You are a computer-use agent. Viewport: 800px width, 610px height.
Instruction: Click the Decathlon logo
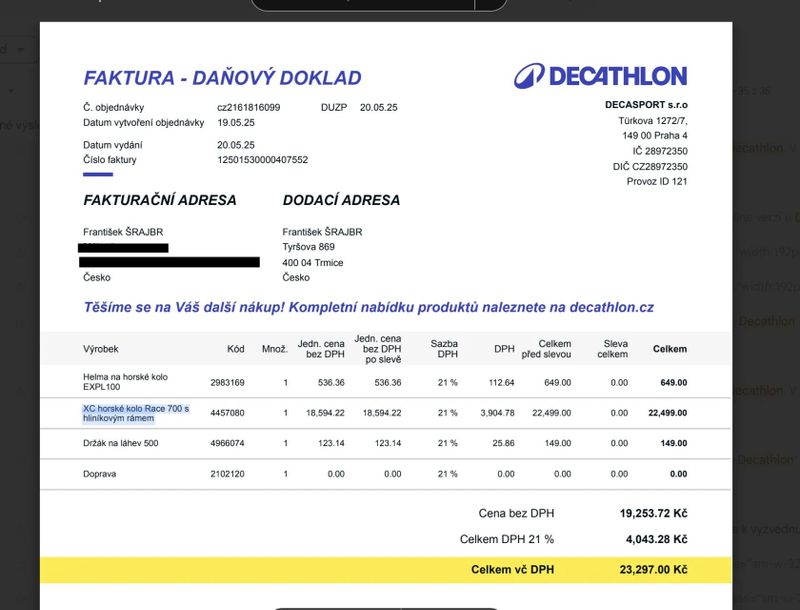[600, 76]
